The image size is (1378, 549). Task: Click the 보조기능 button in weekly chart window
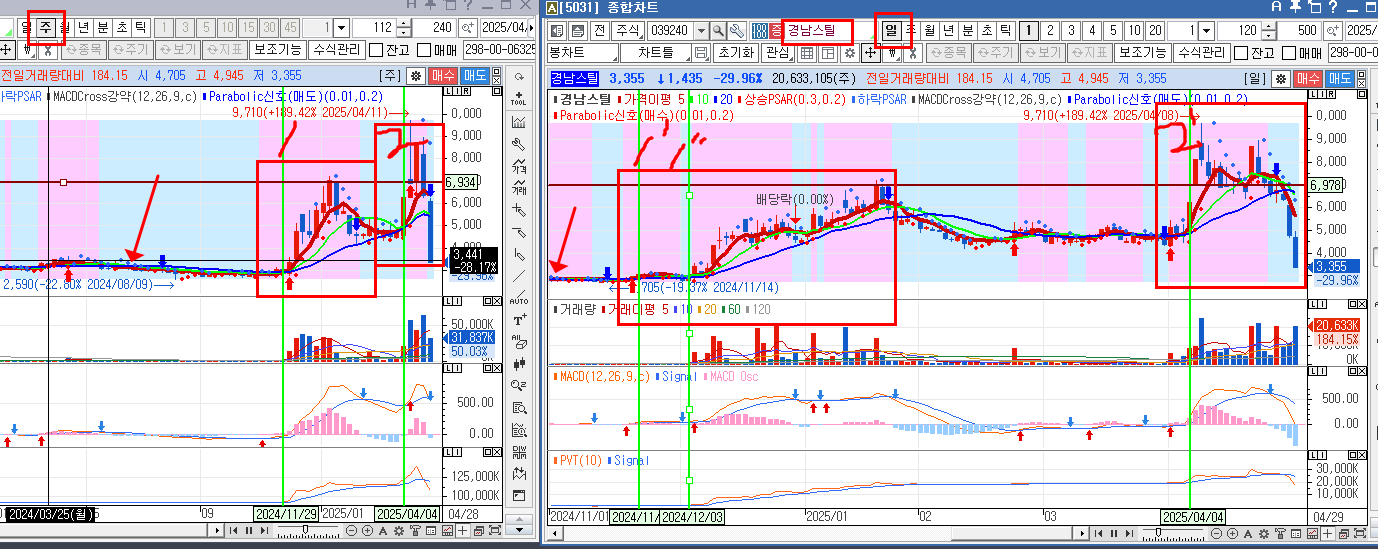[x=277, y=50]
